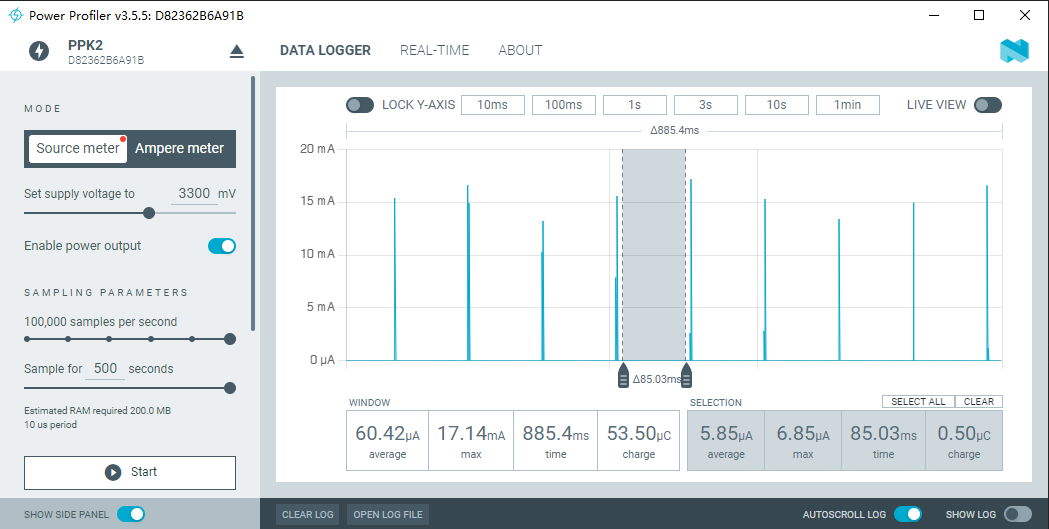Viewport: 1049px width, 529px height.
Task: Disable the Enable power output switch
Action: coord(222,246)
